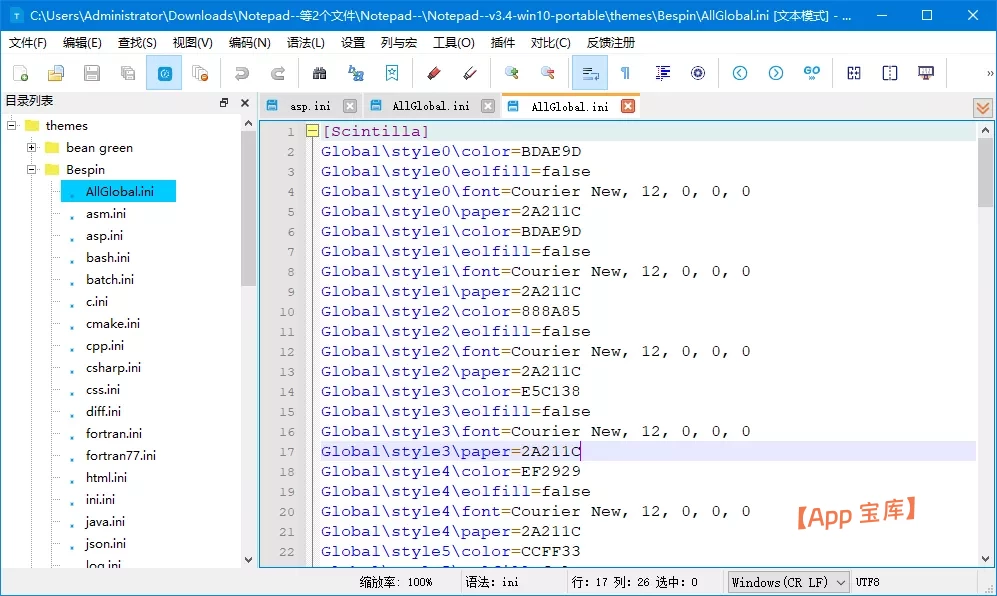Click the Open File folder icon
The image size is (997, 596).
tap(56, 73)
